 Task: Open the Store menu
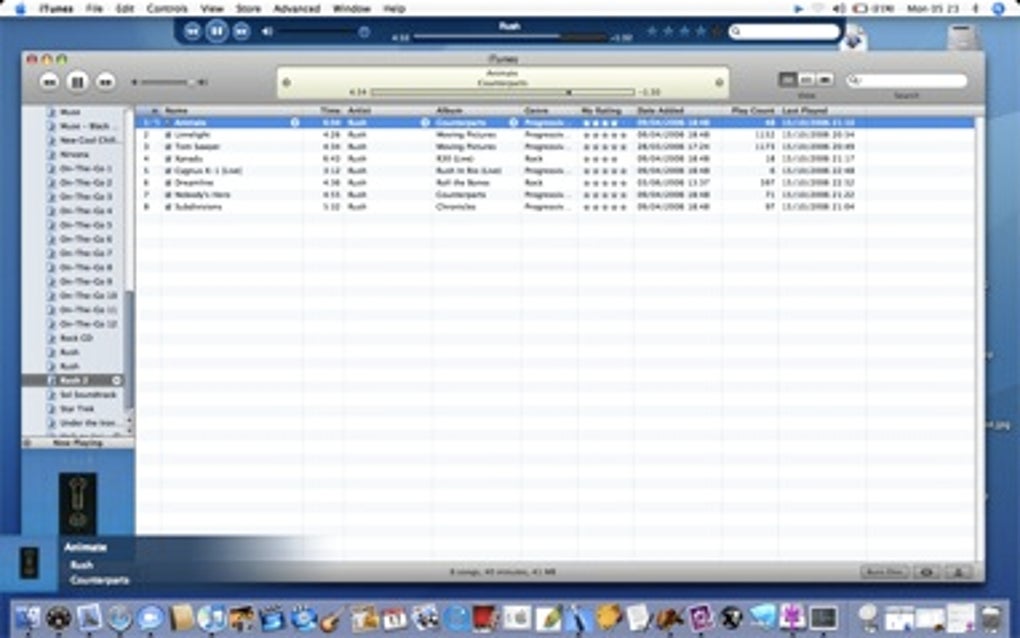coord(248,8)
